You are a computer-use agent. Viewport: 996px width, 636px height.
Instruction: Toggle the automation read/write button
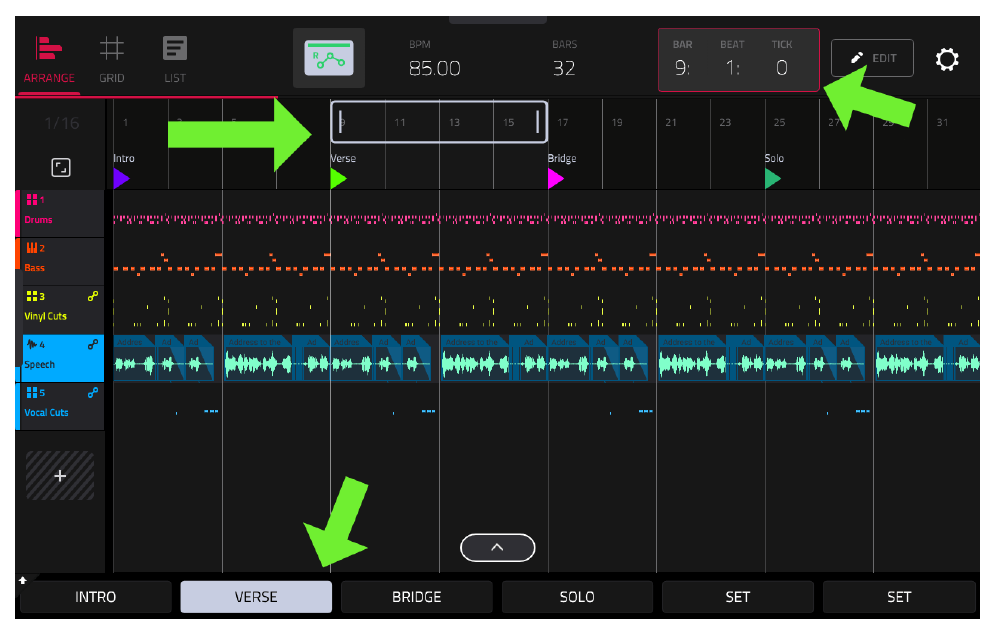click(x=328, y=58)
